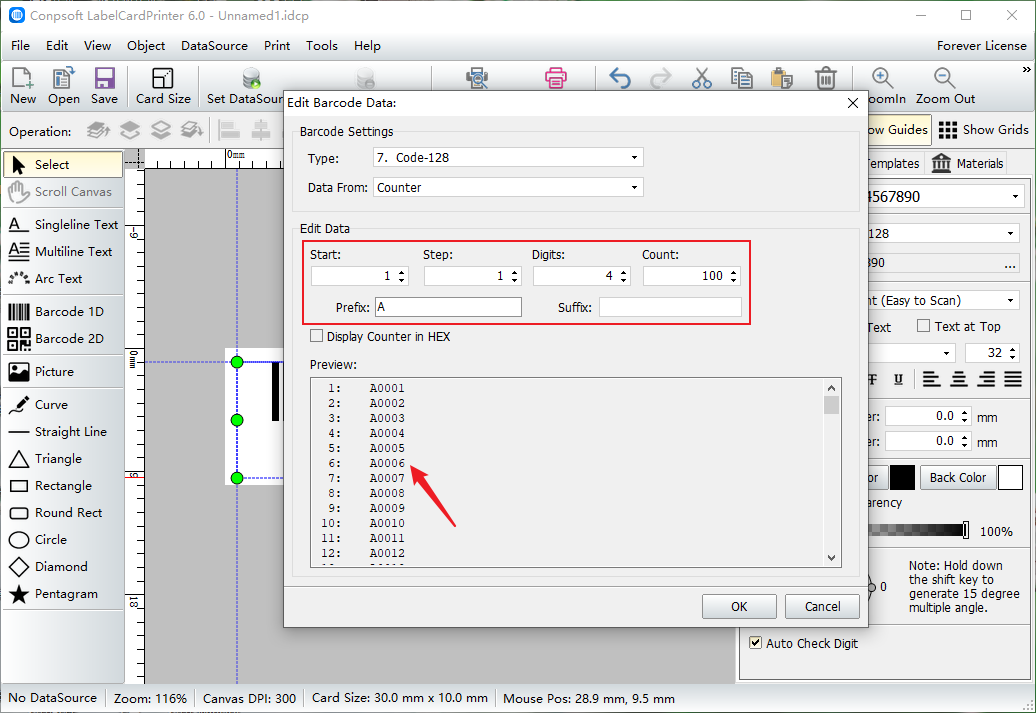Undo the last action
The width and height of the screenshot is (1036, 713).
[620, 78]
